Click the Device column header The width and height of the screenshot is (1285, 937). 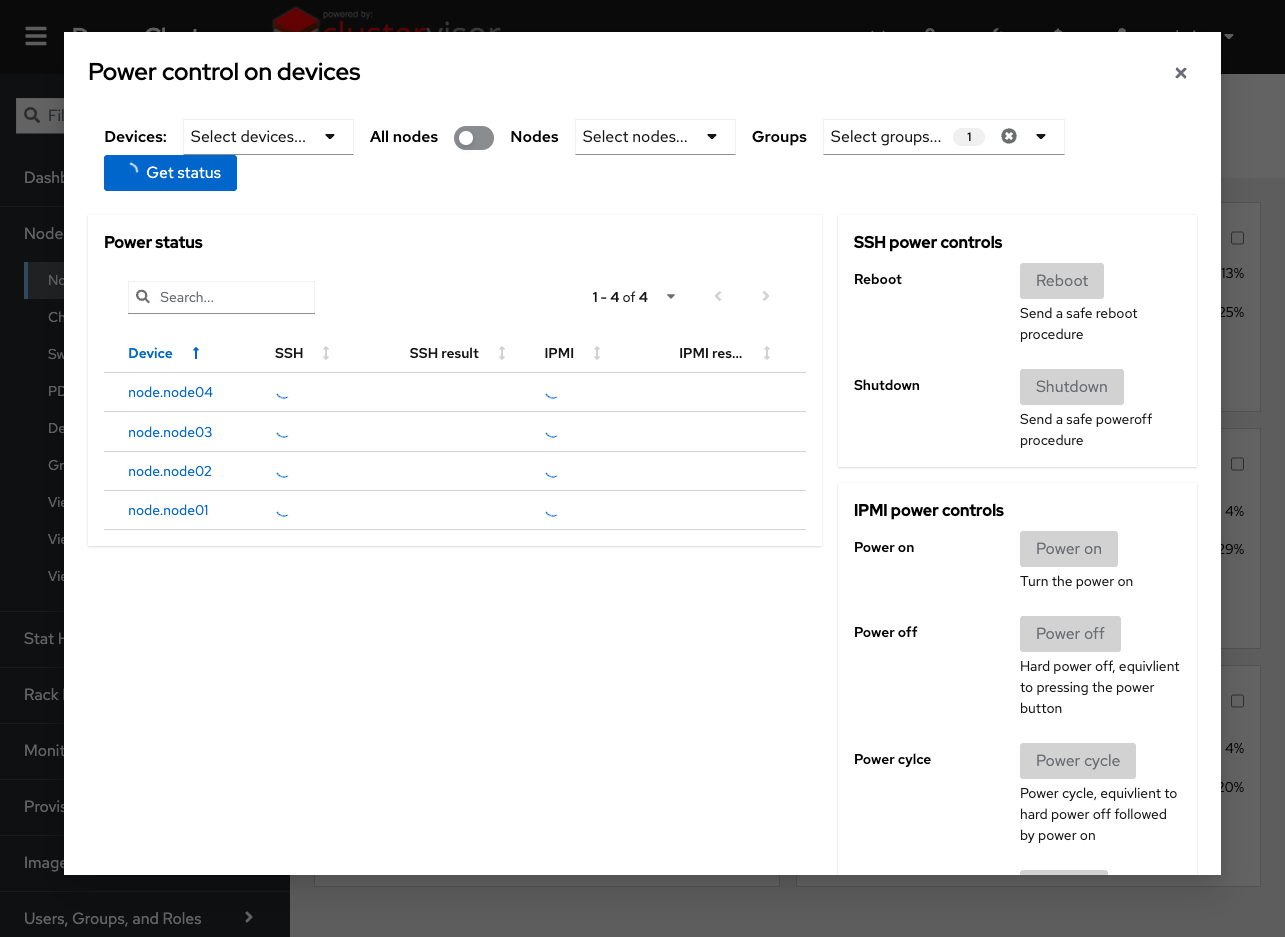click(150, 353)
